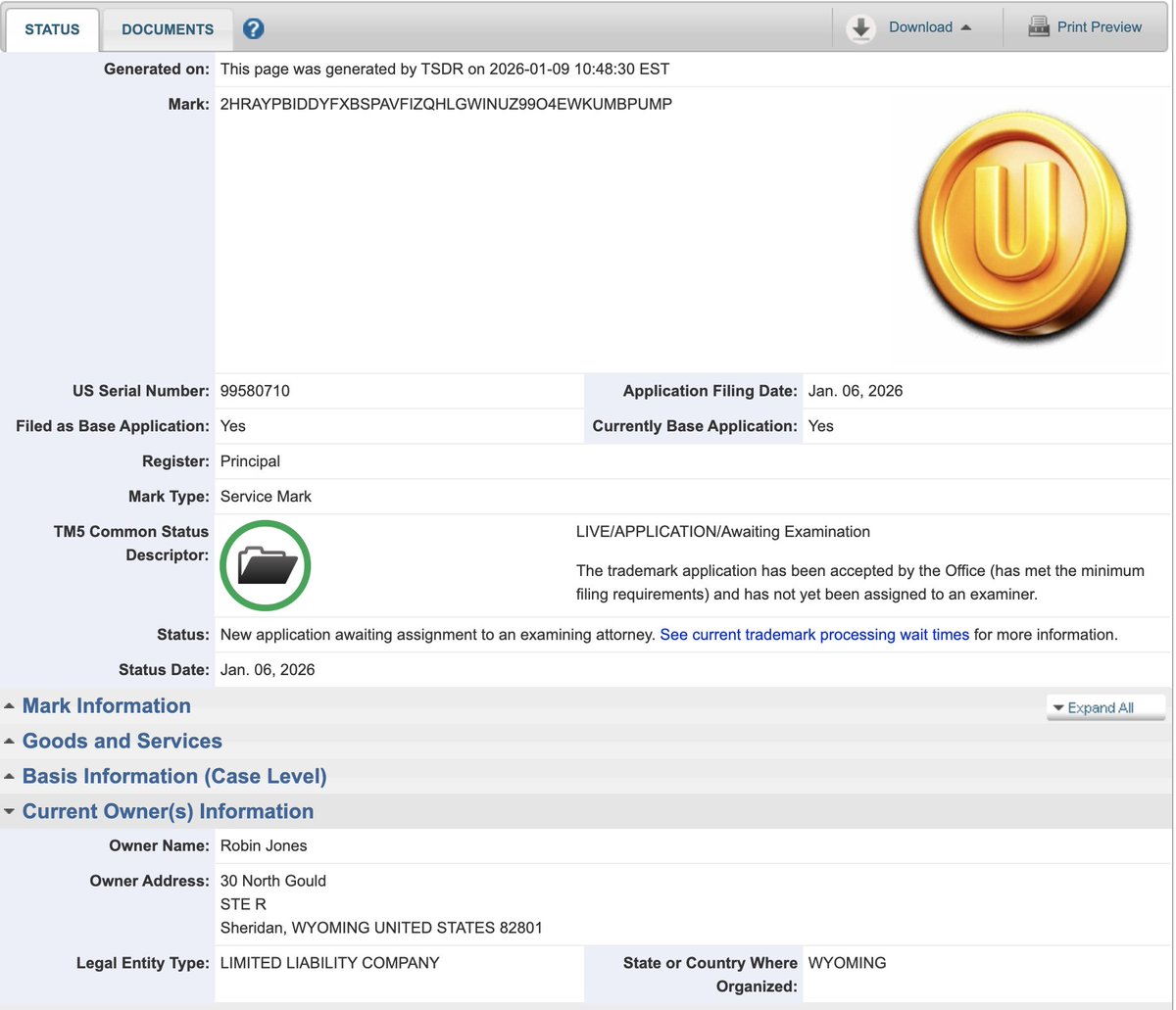Click the STE R address line
Screen dimensions: 1176x1010
(x=243, y=904)
